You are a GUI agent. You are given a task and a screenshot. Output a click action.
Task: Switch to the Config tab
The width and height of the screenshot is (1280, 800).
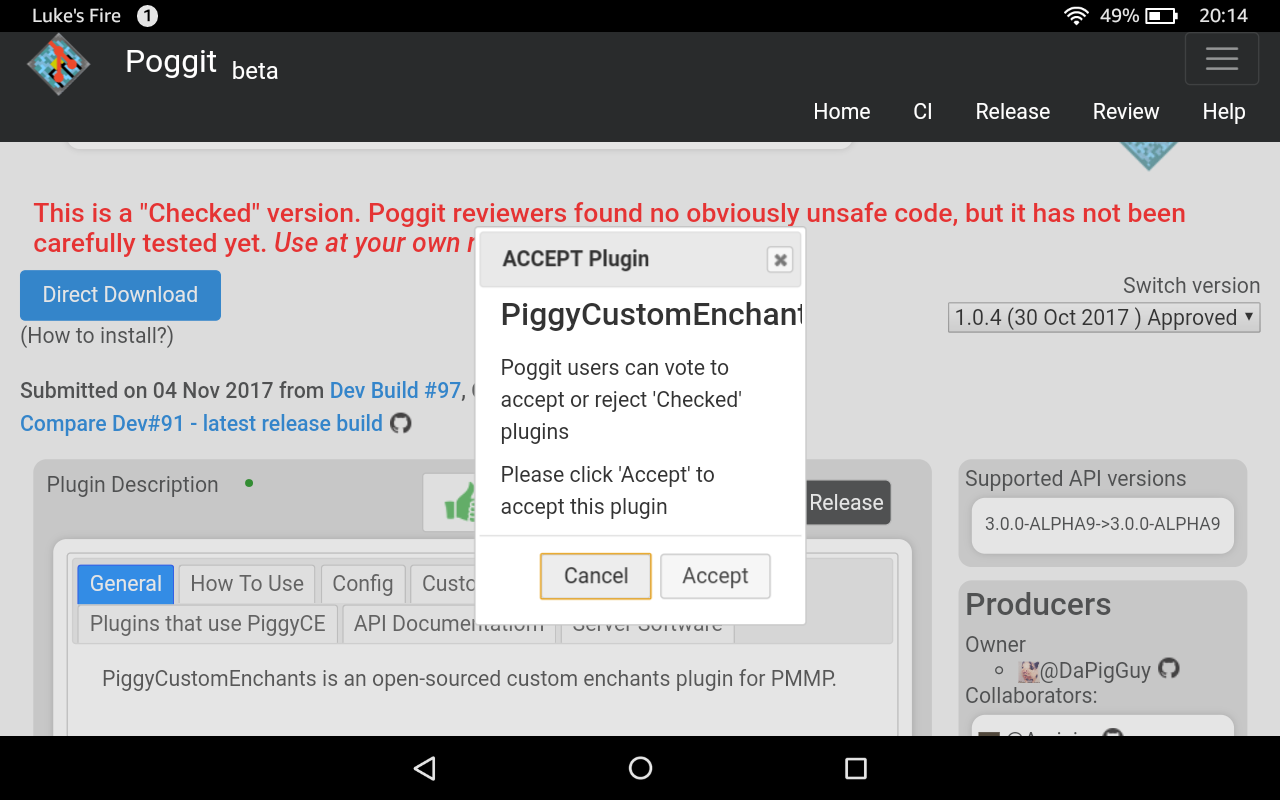363,584
